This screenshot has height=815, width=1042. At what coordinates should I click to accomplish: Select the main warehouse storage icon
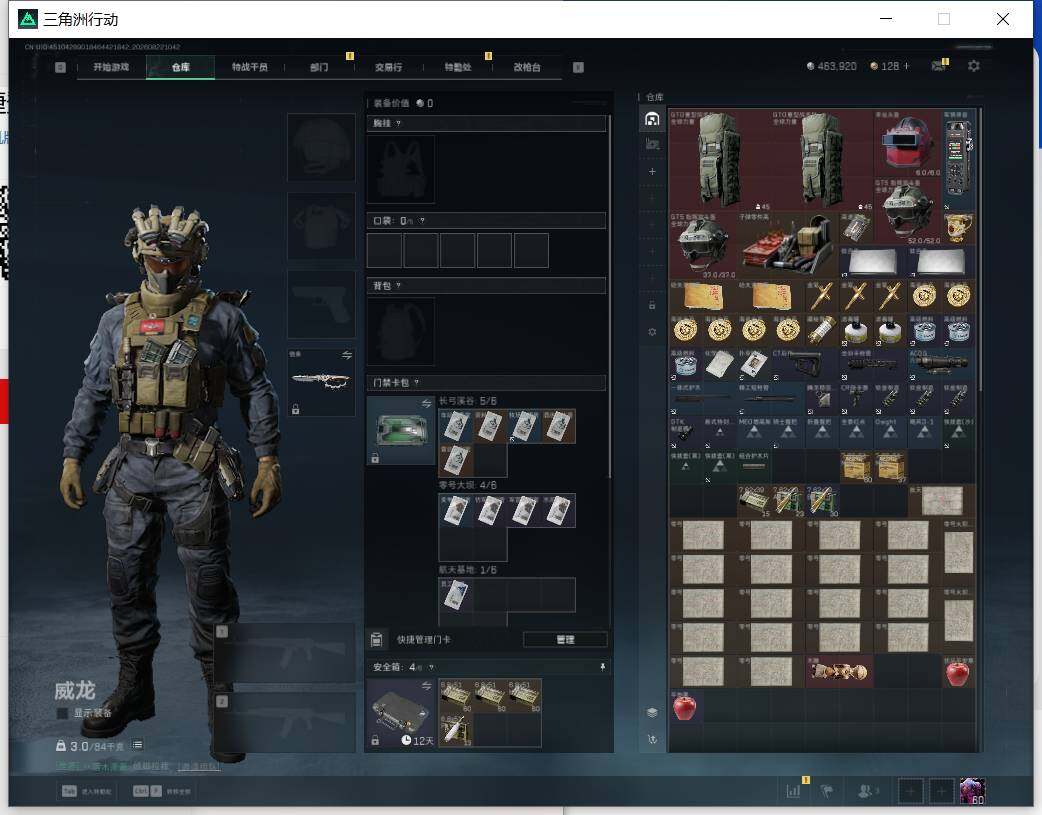click(652, 119)
